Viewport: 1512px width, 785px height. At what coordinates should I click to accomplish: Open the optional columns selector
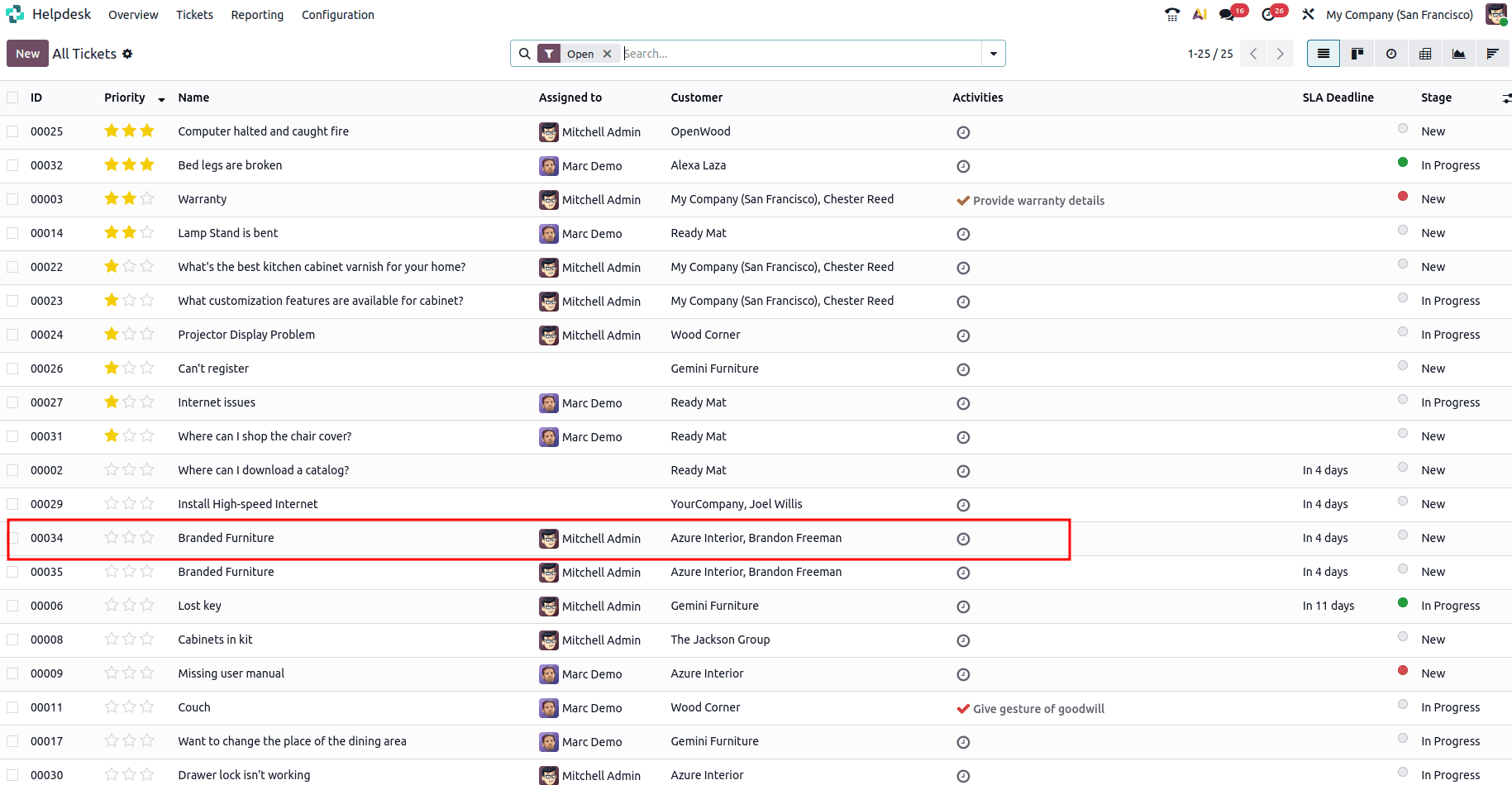pos(1506,98)
